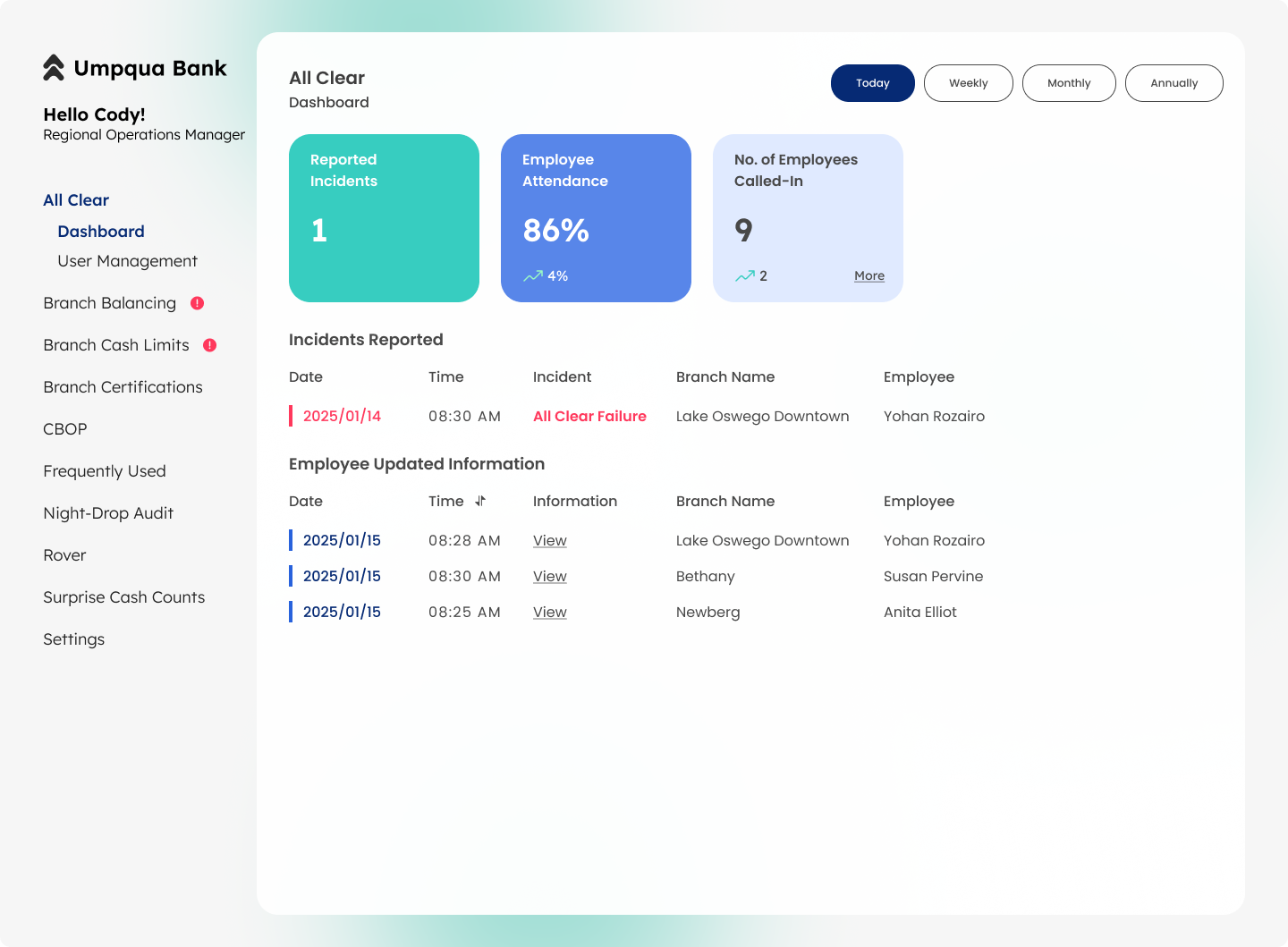Click the trend arrow on Employee Attendance card
This screenshot has height=947, width=1288.
point(534,275)
